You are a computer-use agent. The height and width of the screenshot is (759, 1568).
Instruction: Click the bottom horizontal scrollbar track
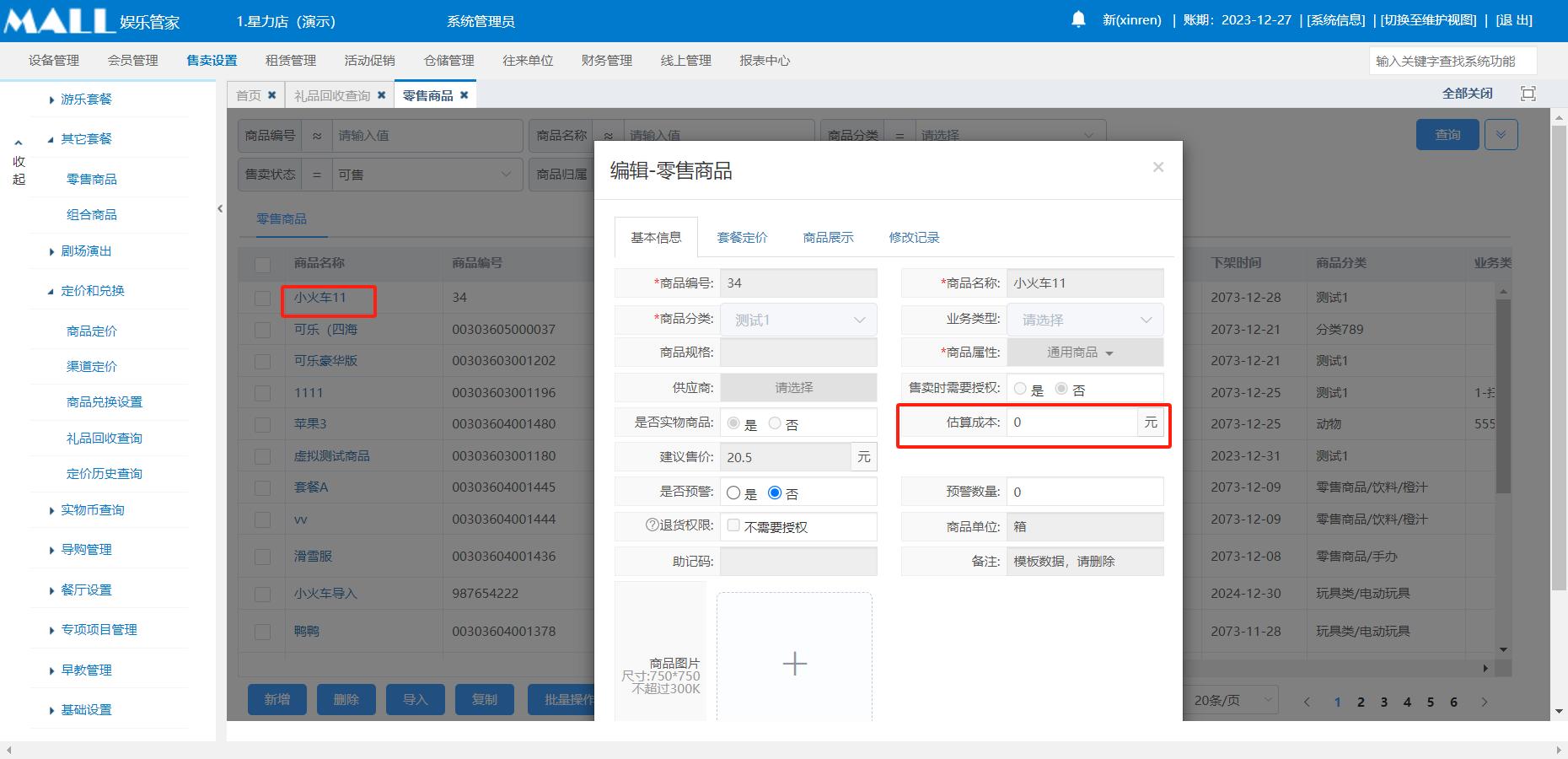pos(784,751)
